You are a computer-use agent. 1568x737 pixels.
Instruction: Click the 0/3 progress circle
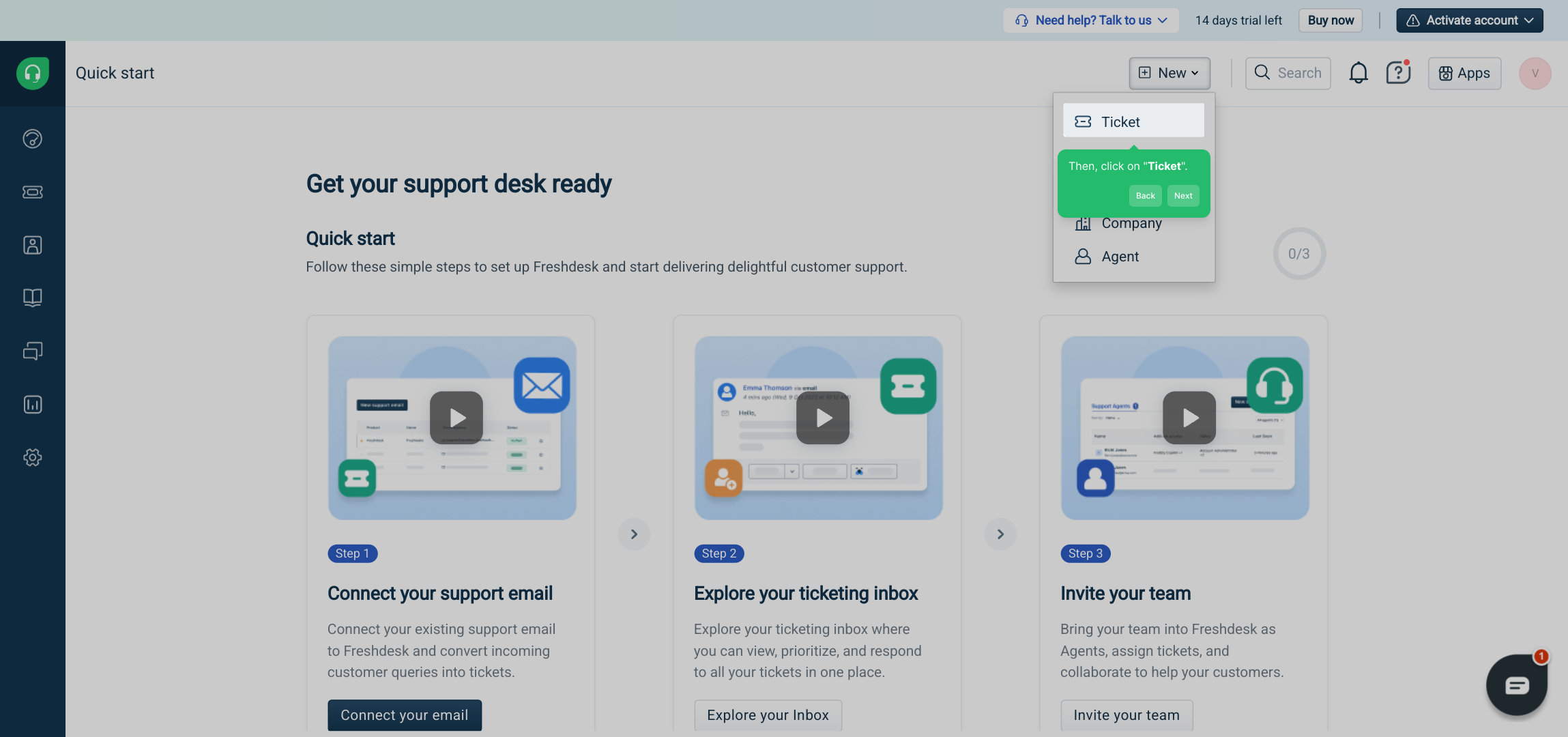(x=1298, y=254)
